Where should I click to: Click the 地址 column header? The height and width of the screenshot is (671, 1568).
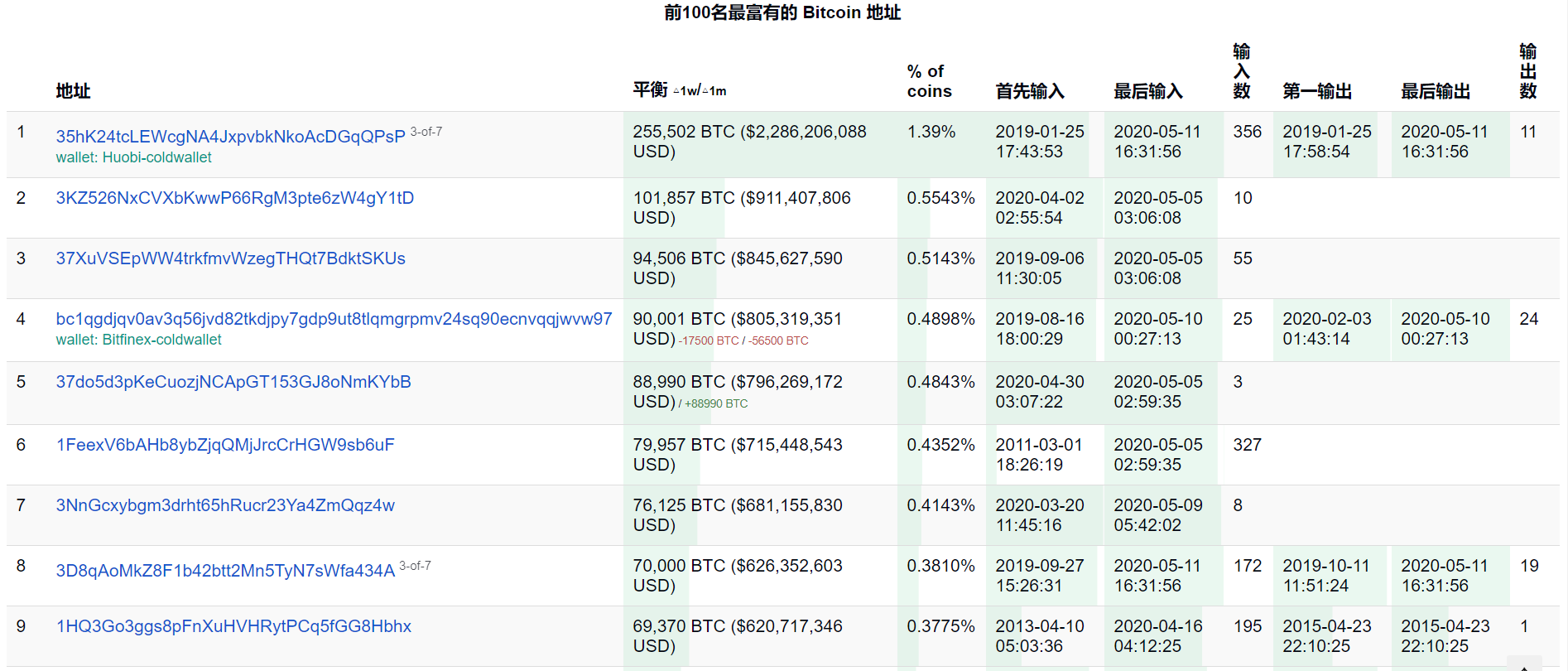pyautogui.click(x=73, y=91)
